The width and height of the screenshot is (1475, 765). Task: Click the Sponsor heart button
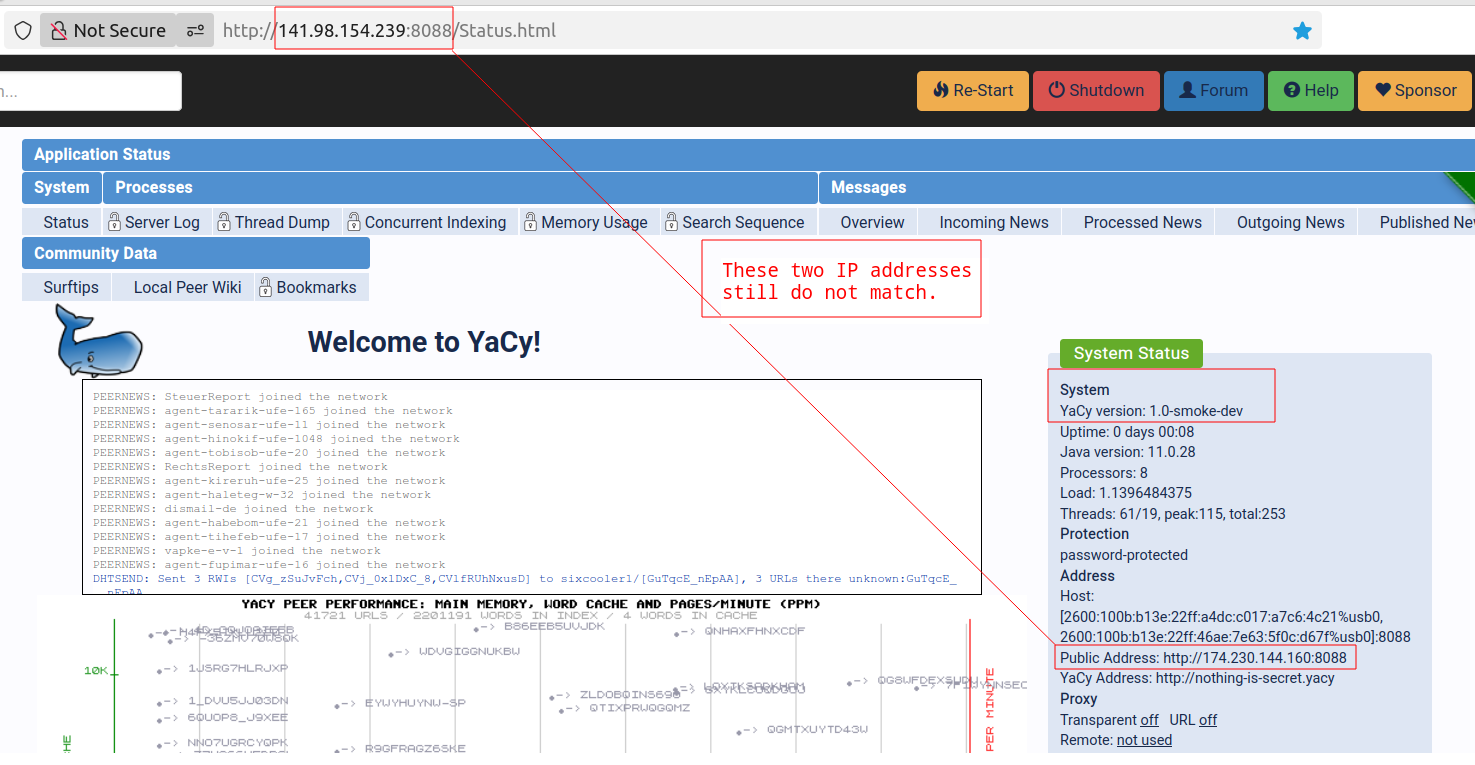(1414, 90)
